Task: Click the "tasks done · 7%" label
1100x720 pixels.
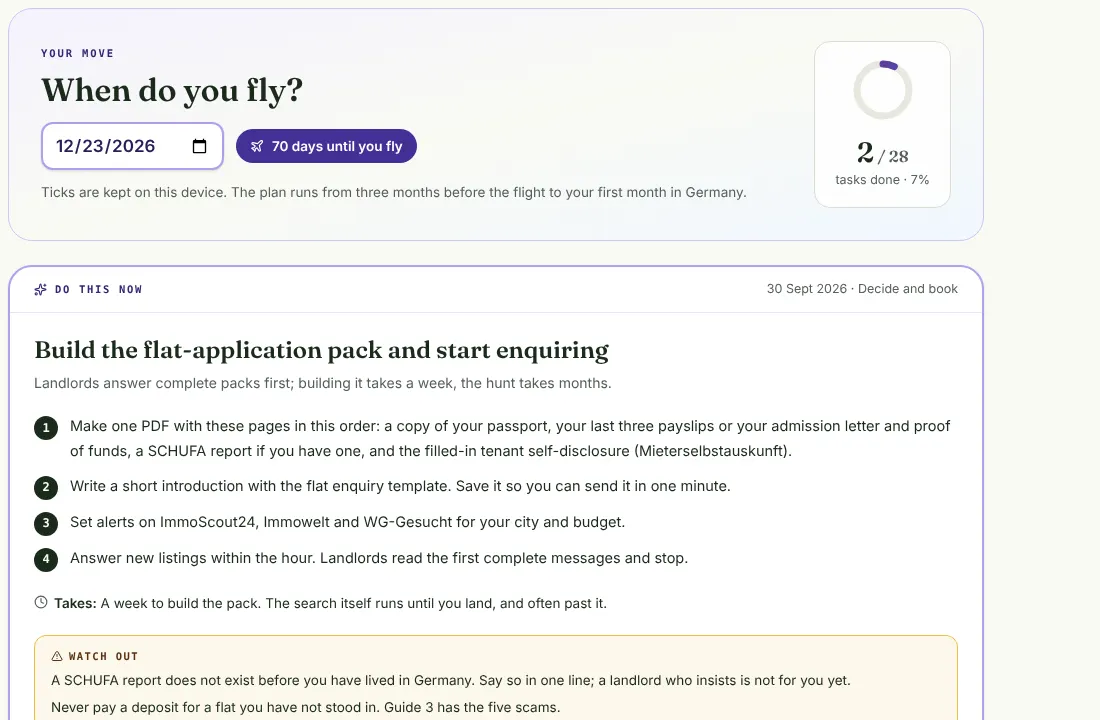Action: (x=883, y=180)
